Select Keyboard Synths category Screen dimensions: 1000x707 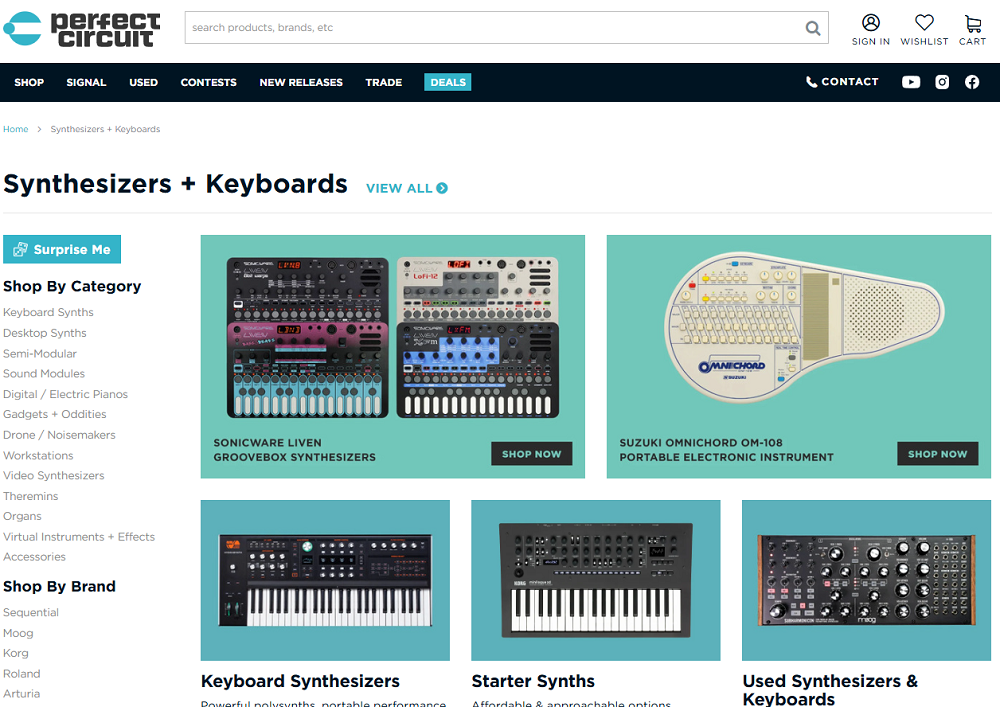[x=48, y=312]
